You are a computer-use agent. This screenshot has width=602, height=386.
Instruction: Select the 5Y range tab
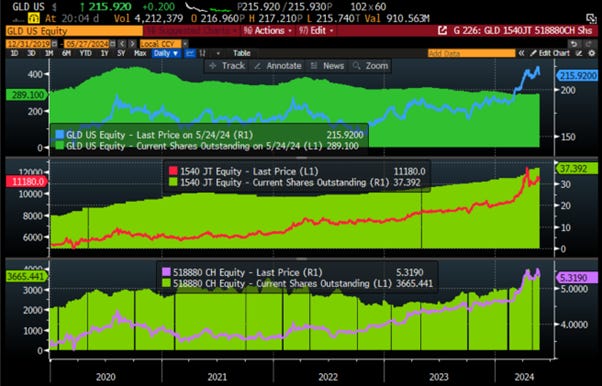(121, 53)
